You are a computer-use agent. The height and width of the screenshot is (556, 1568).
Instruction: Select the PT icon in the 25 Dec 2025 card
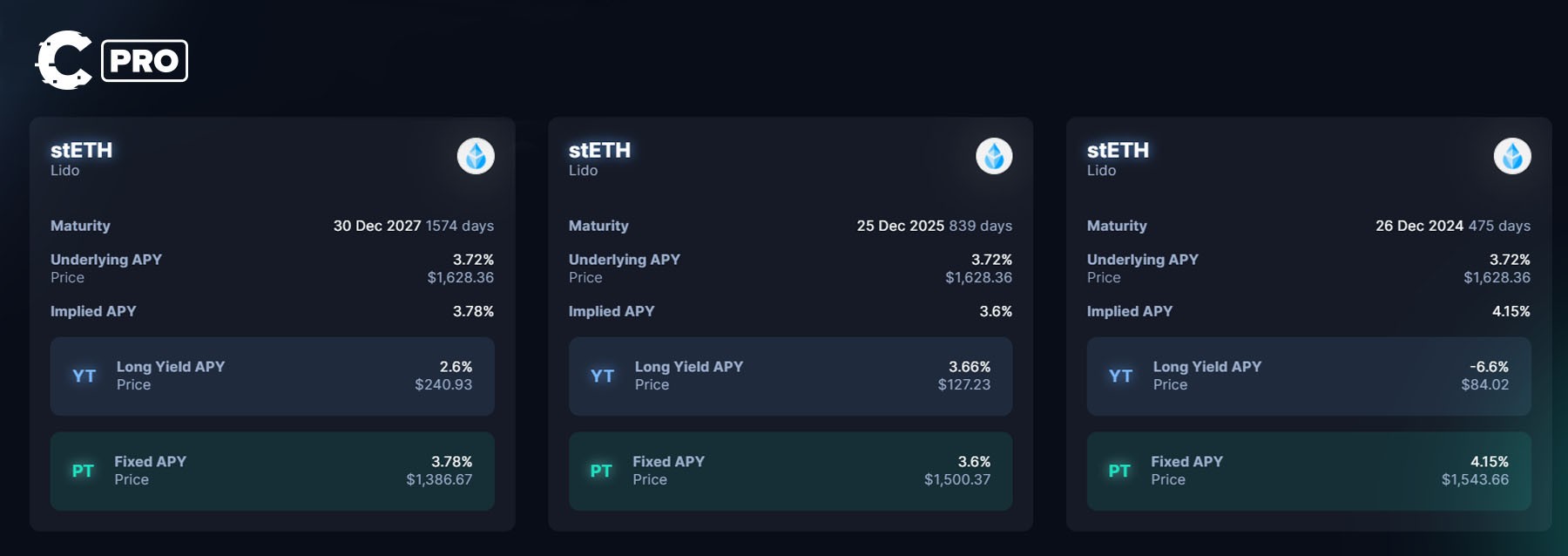coord(601,471)
